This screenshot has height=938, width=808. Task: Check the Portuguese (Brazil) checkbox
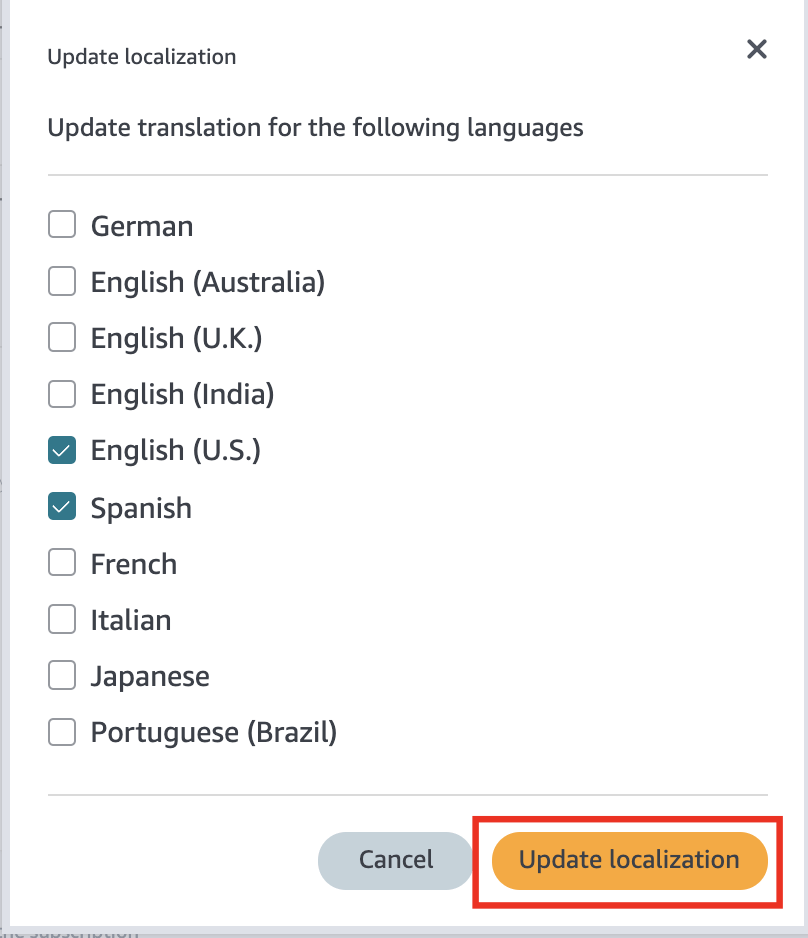click(61, 732)
